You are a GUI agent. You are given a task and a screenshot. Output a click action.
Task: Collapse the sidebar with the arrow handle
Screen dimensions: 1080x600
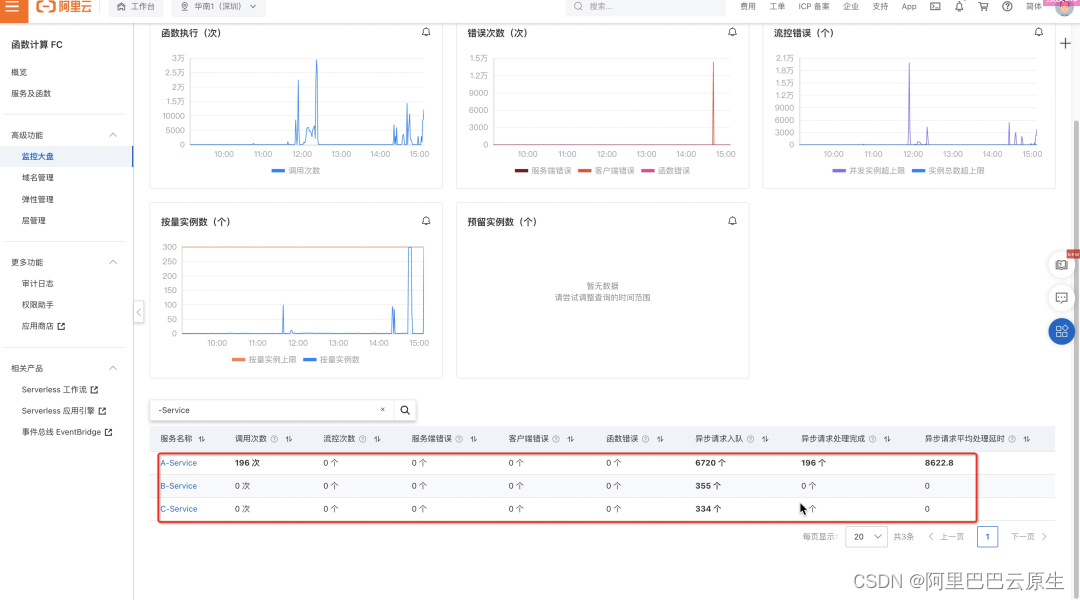pyautogui.click(x=138, y=312)
